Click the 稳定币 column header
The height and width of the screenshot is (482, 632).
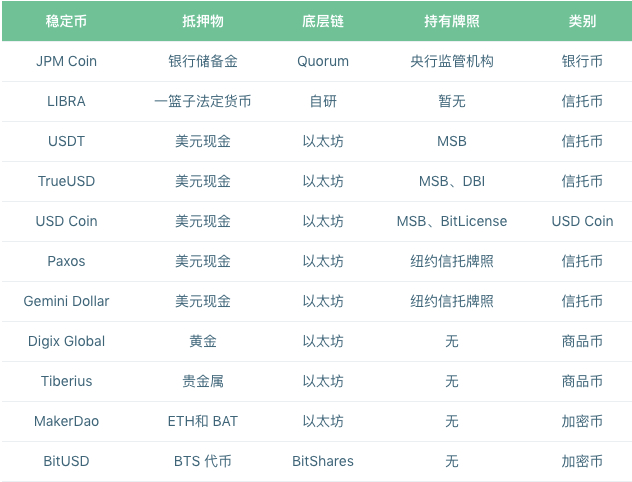tap(66, 21)
